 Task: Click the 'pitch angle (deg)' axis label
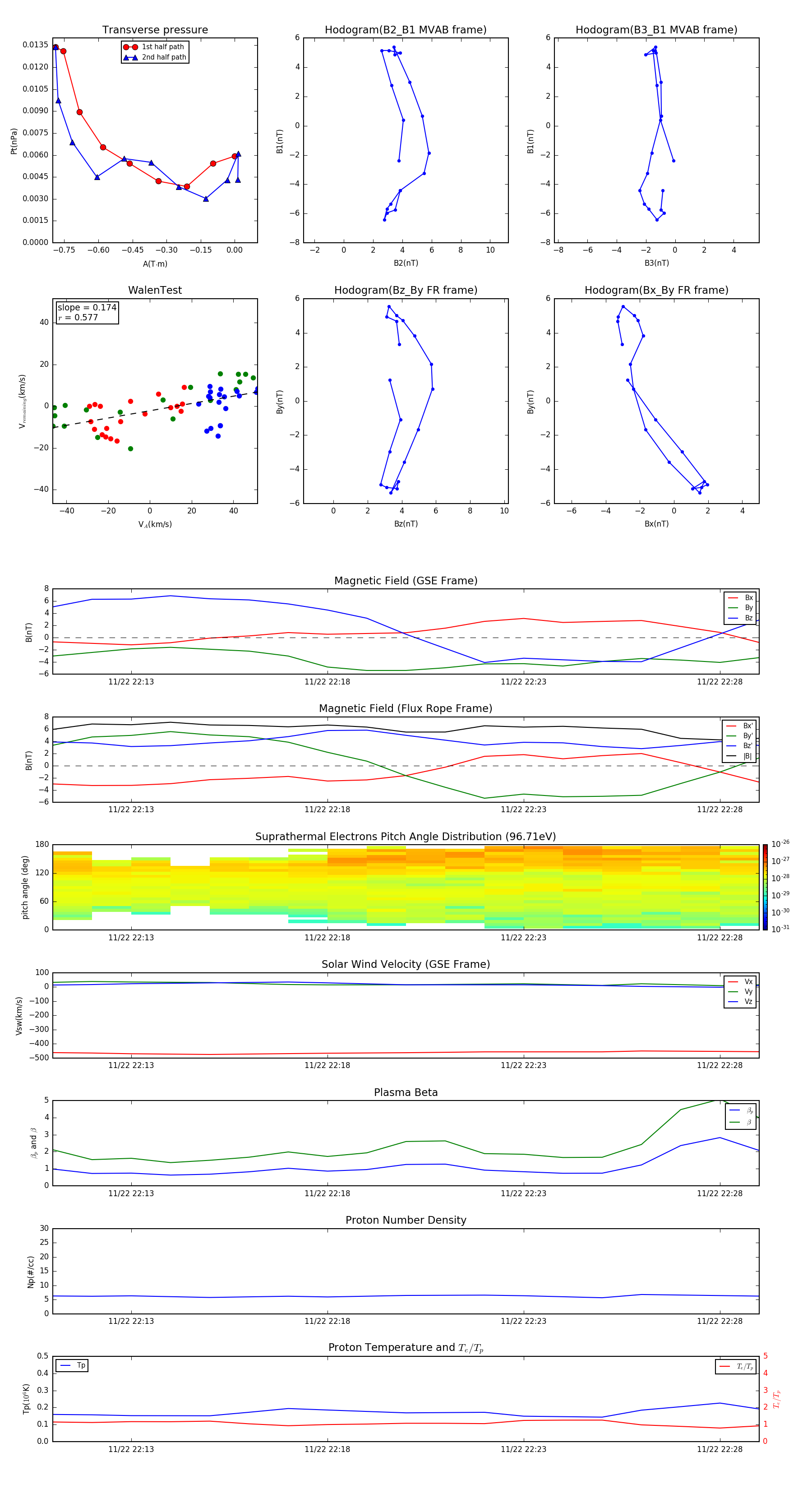tap(25, 887)
